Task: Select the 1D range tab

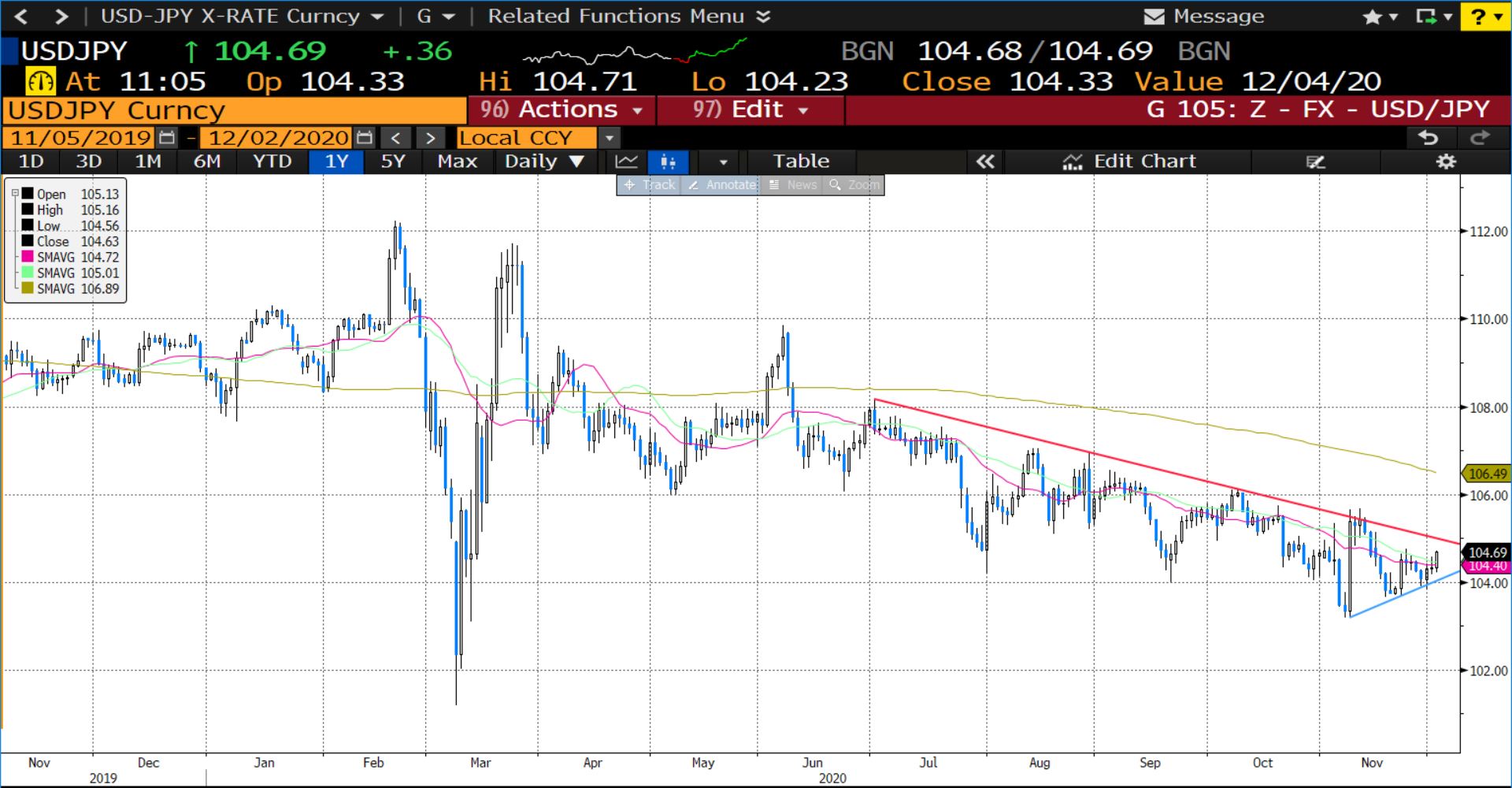Action: click(31, 162)
